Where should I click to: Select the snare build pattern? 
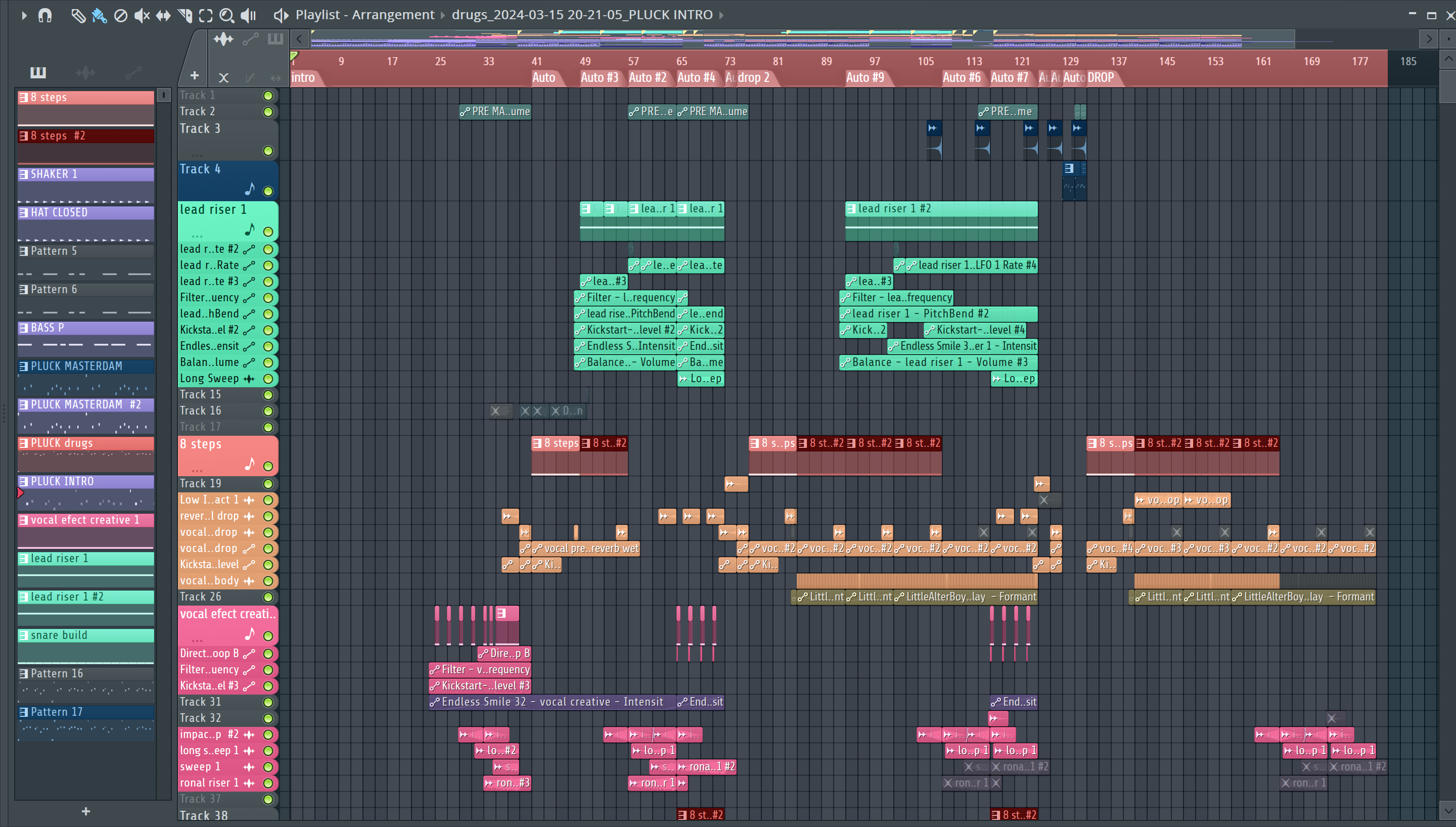(x=86, y=647)
